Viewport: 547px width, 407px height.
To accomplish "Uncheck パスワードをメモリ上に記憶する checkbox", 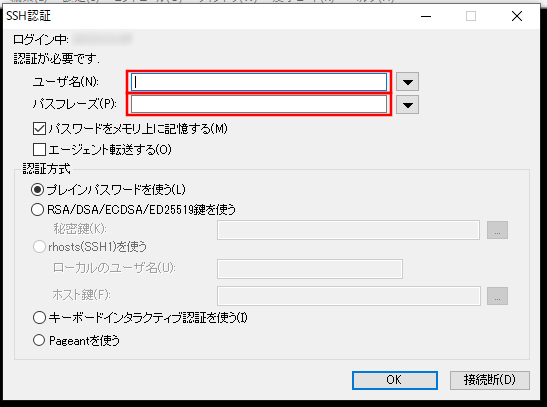I will [39, 129].
